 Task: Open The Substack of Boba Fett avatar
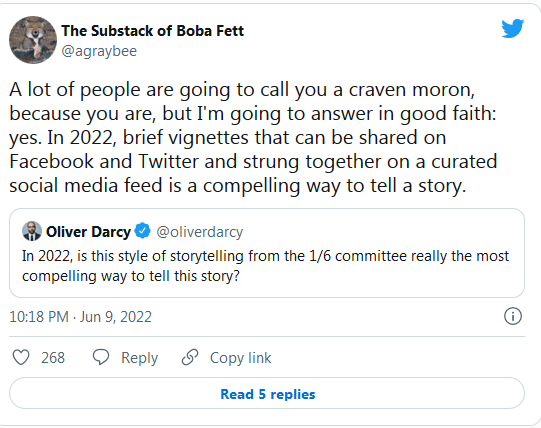pyautogui.click(x=33, y=40)
